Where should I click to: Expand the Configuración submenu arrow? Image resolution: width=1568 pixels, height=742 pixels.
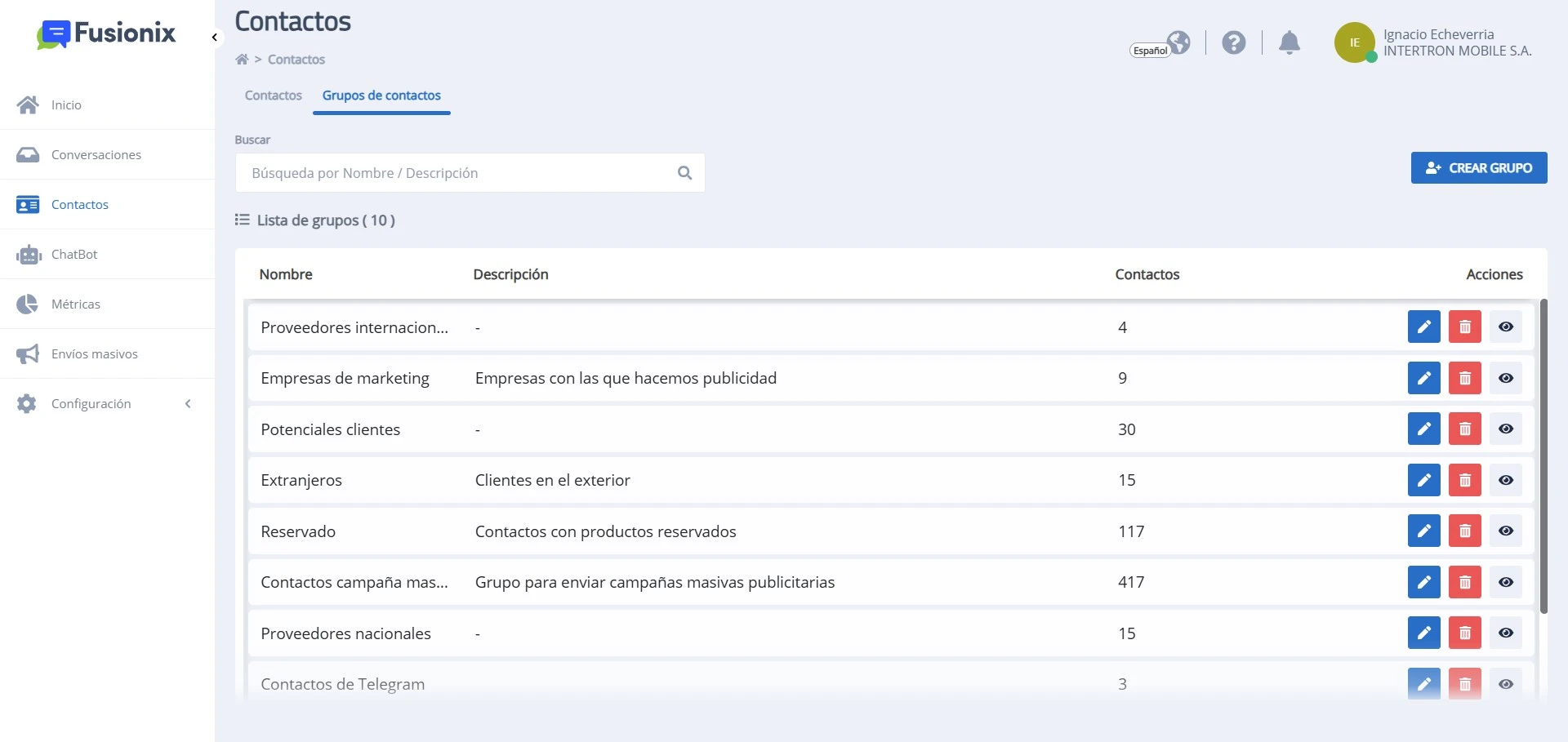(188, 404)
